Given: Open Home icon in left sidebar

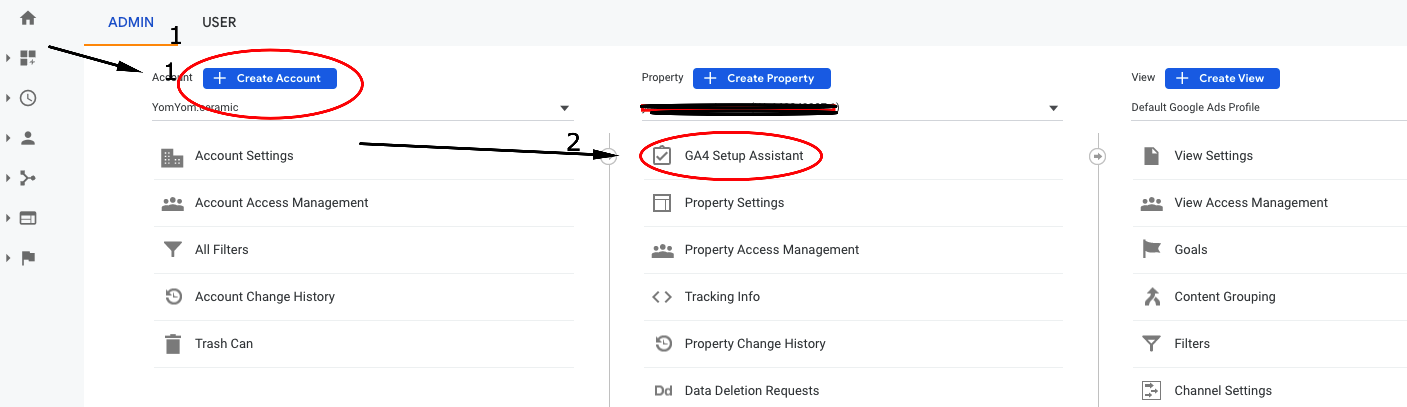Looking at the screenshot, I should 28,18.
